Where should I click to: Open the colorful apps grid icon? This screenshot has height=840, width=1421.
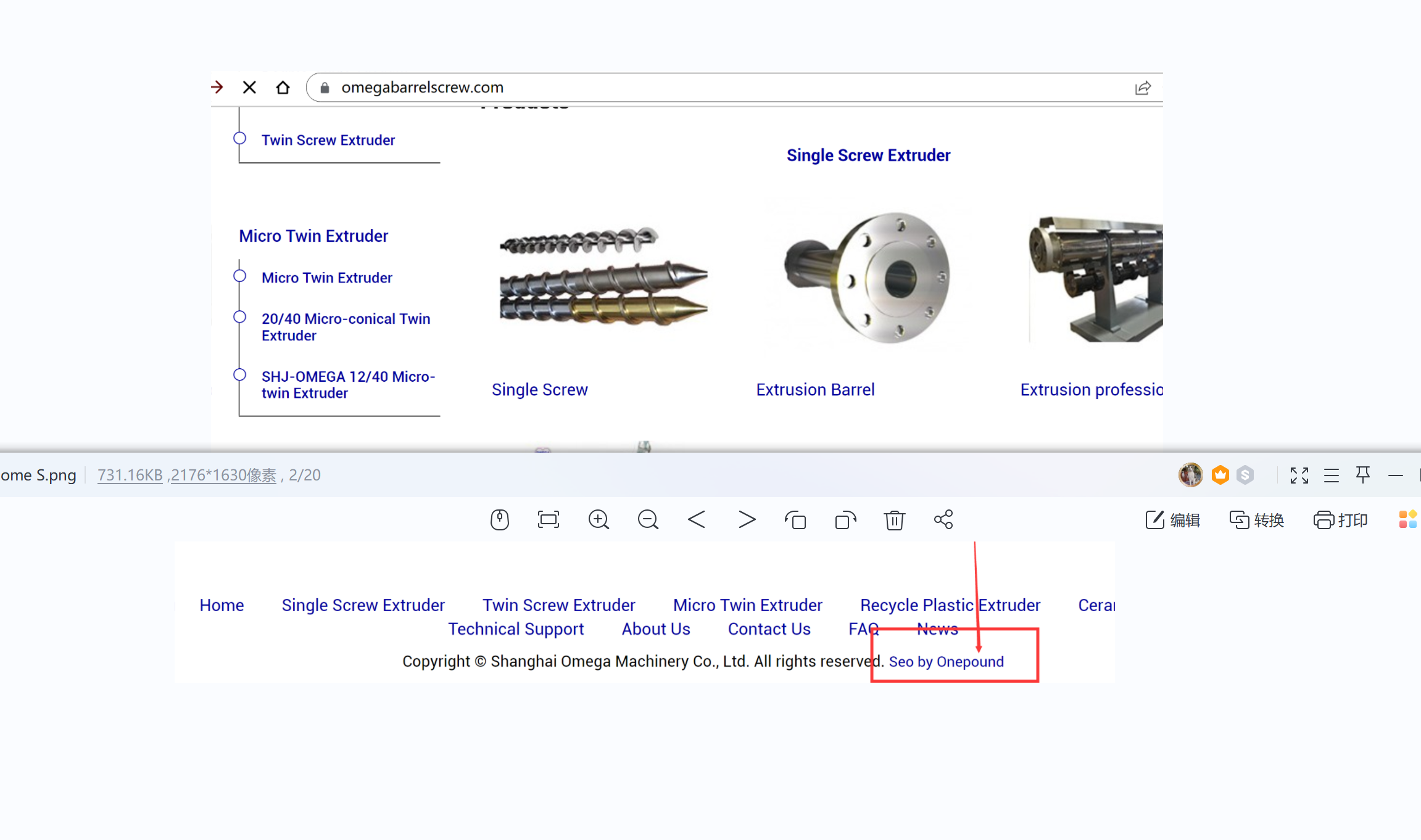(x=1408, y=519)
